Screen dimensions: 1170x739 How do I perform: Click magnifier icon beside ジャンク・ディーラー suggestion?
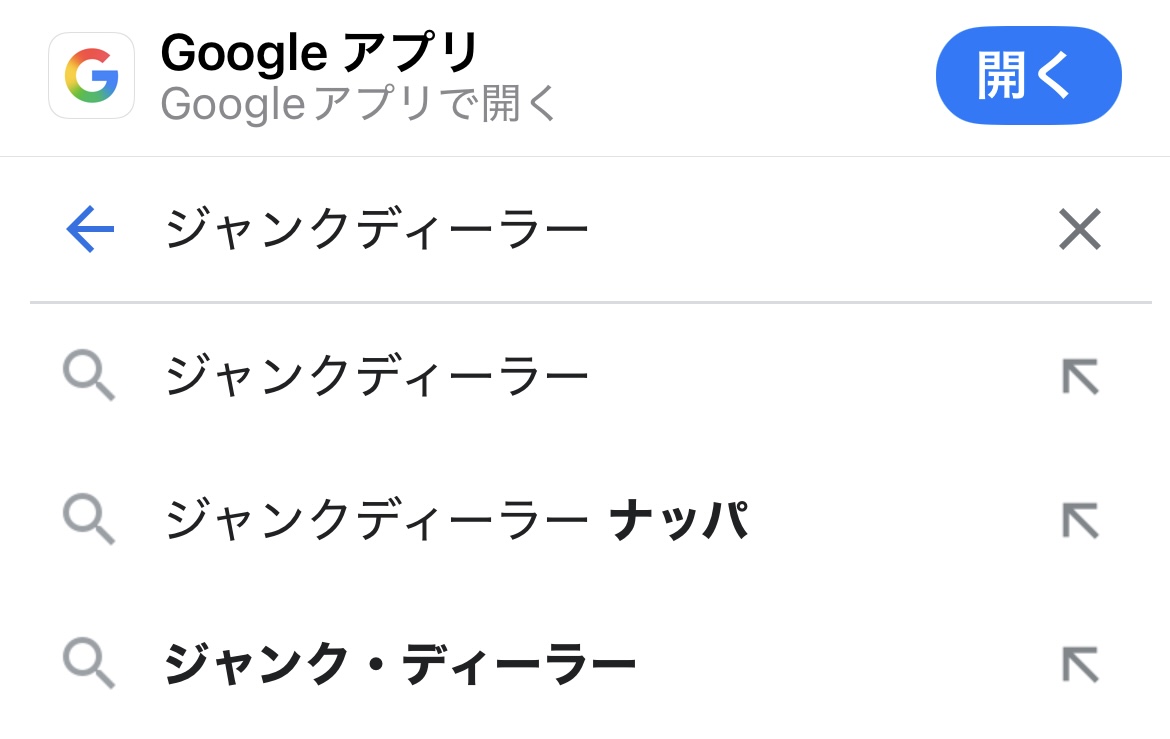click(89, 663)
